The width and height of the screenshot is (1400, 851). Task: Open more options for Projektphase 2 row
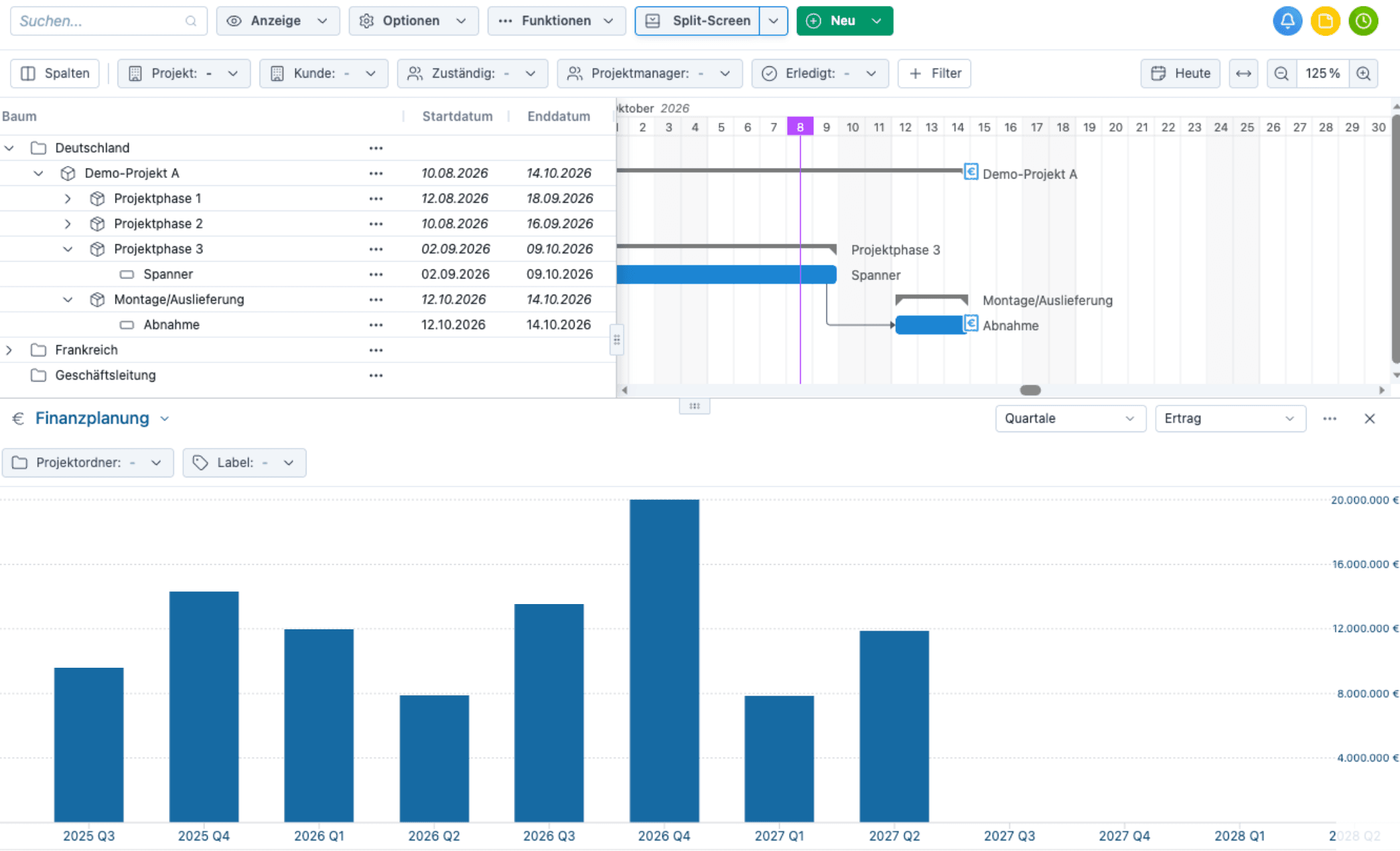(376, 224)
